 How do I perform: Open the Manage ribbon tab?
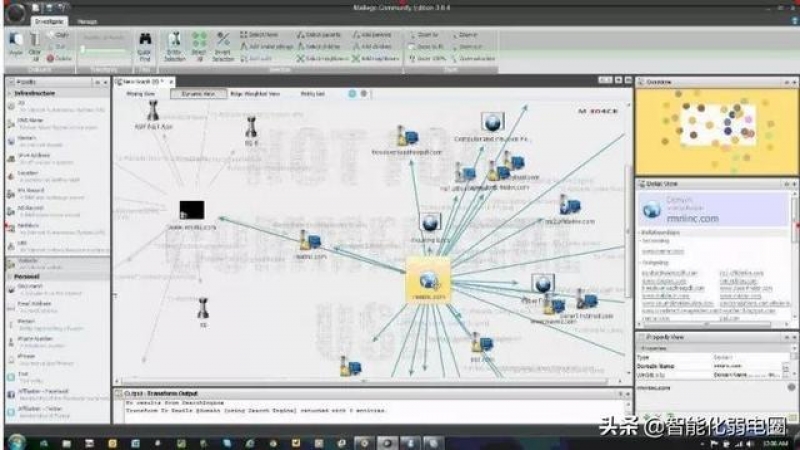click(x=87, y=20)
